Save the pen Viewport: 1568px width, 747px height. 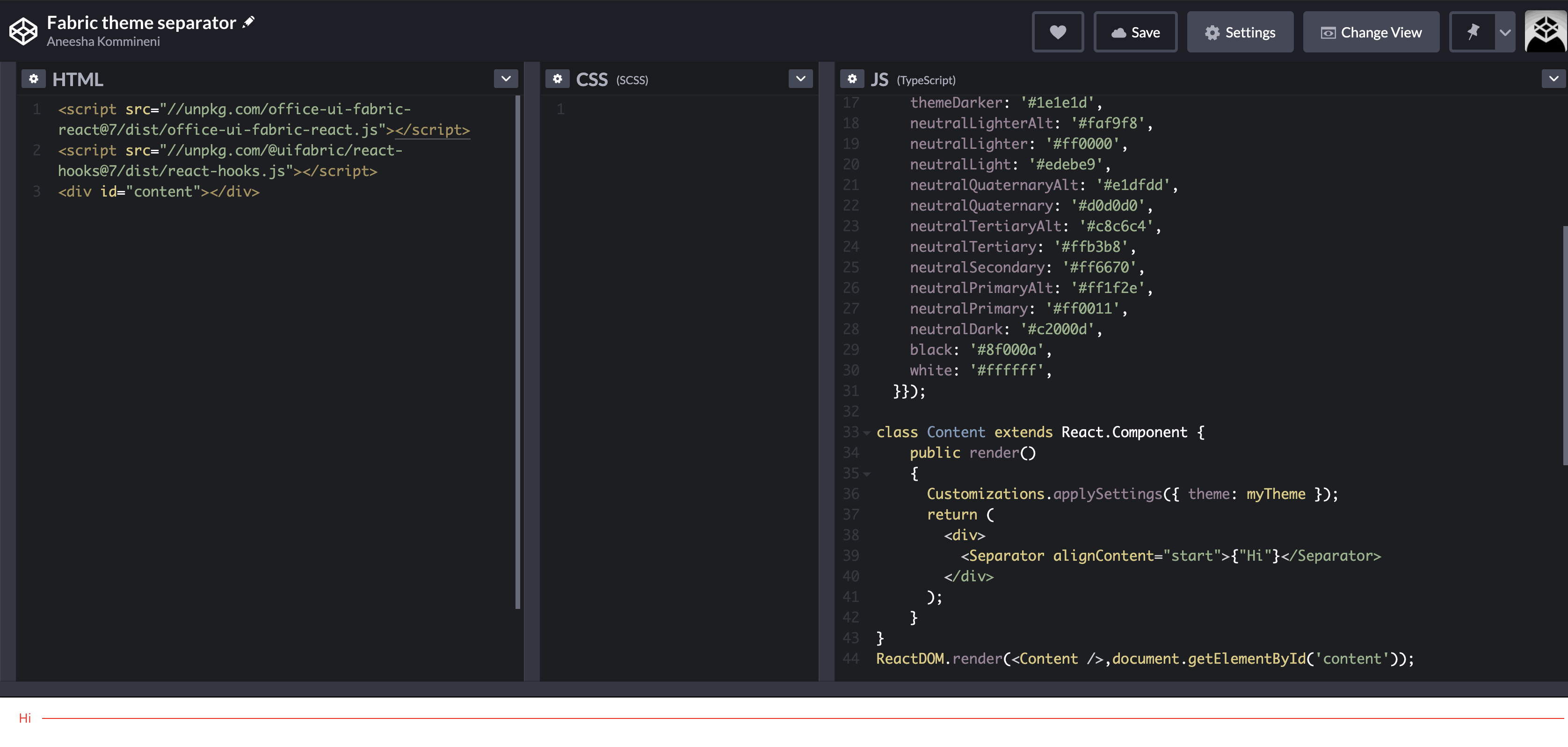(1135, 32)
